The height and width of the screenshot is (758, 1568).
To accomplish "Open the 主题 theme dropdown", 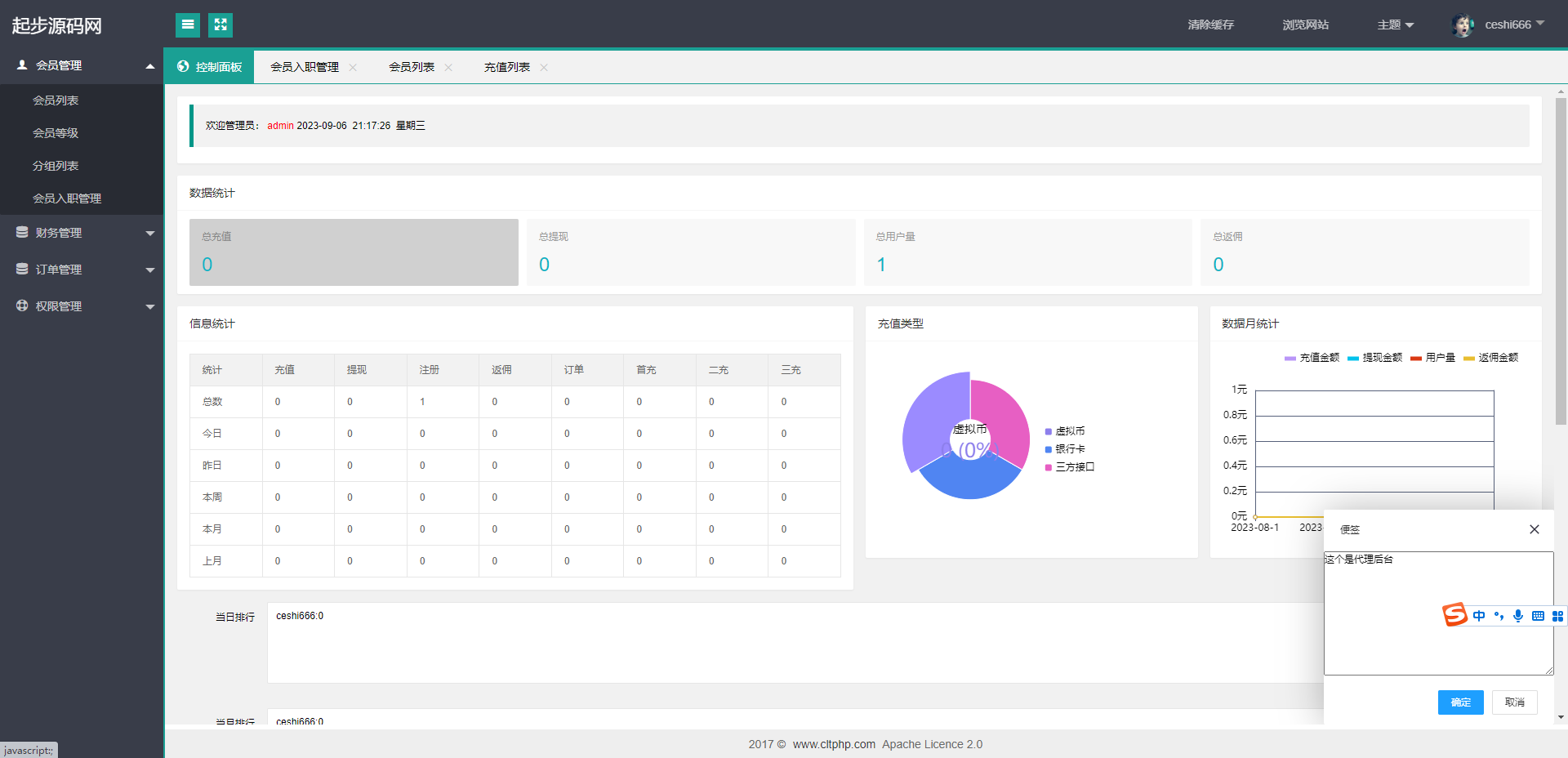I will (1395, 25).
